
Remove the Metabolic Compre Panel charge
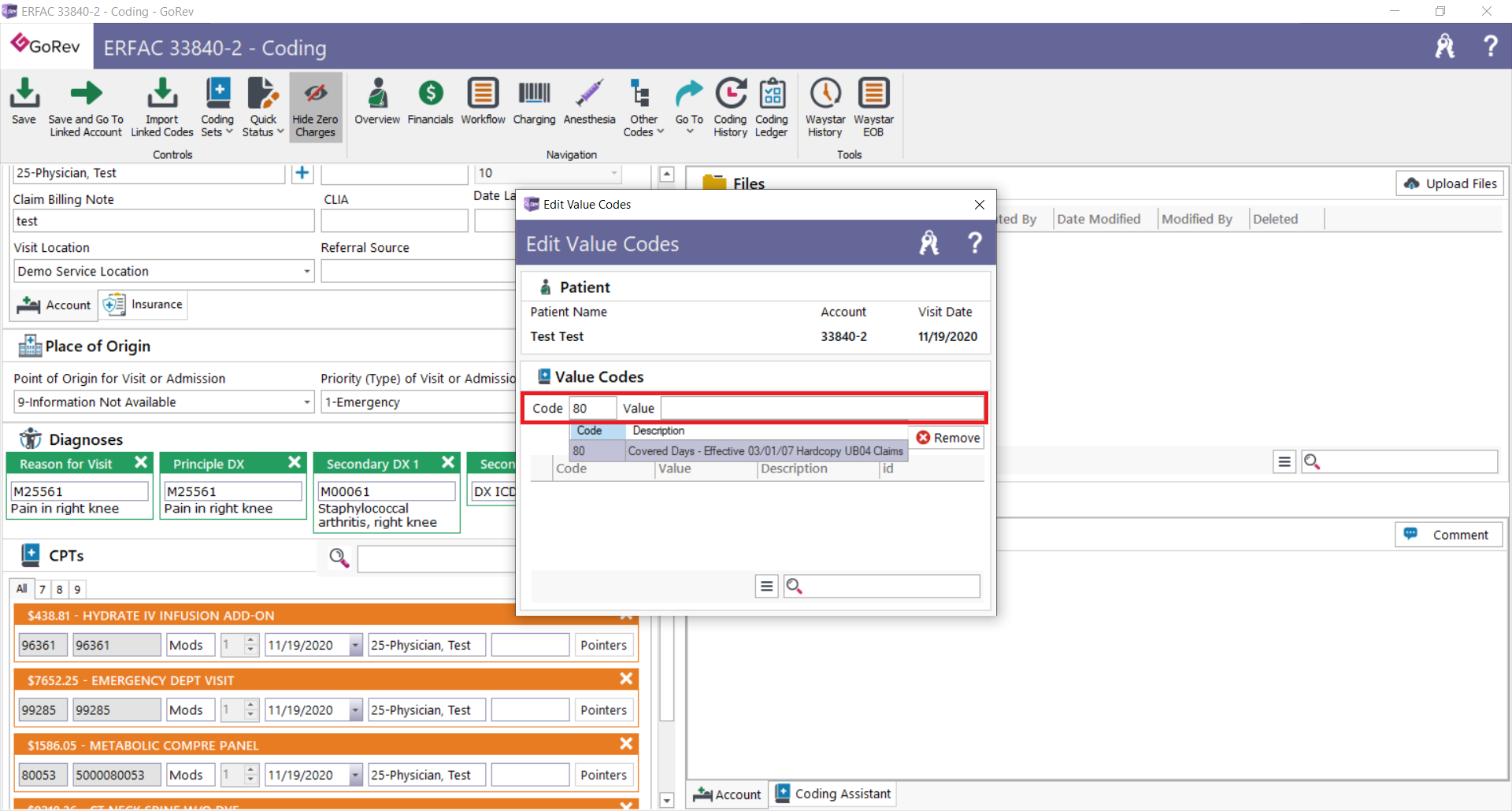(x=626, y=743)
